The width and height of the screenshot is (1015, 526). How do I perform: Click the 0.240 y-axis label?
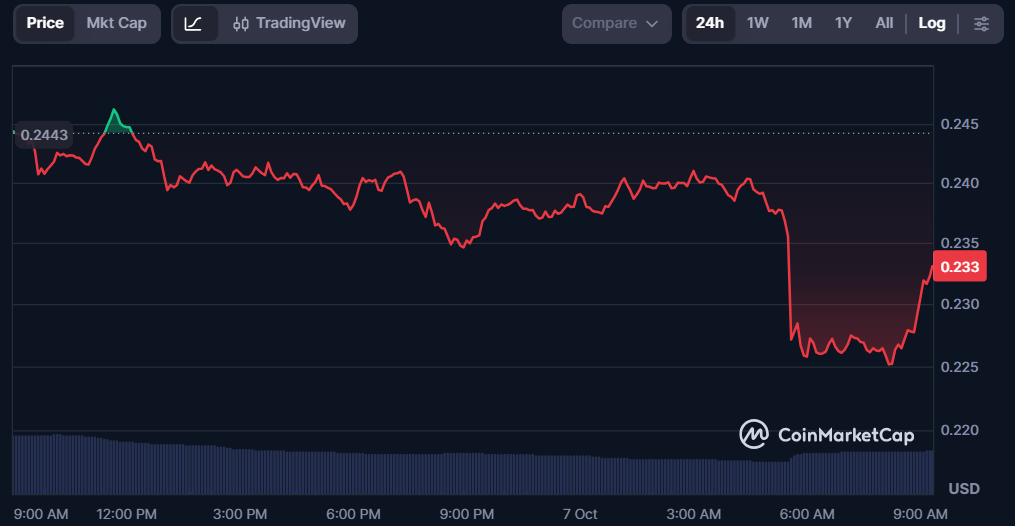pos(959,183)
